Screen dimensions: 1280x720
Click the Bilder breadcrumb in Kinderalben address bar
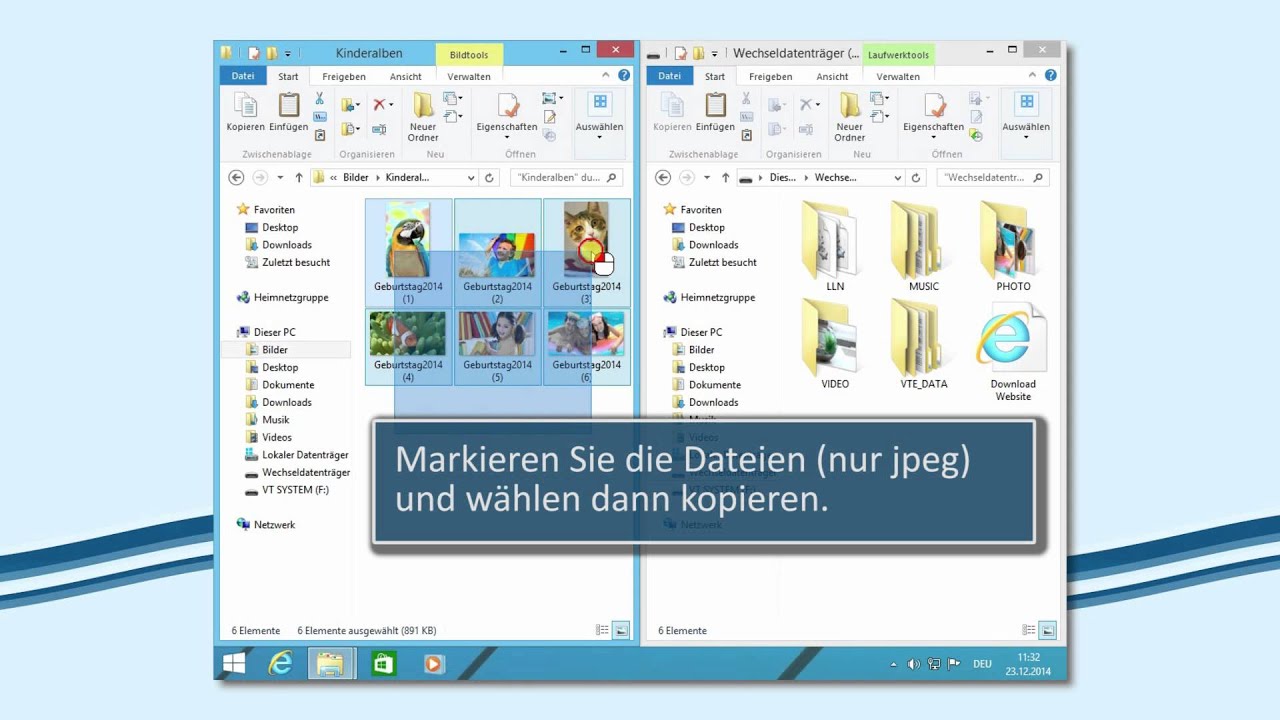click(x=356, y=177)
